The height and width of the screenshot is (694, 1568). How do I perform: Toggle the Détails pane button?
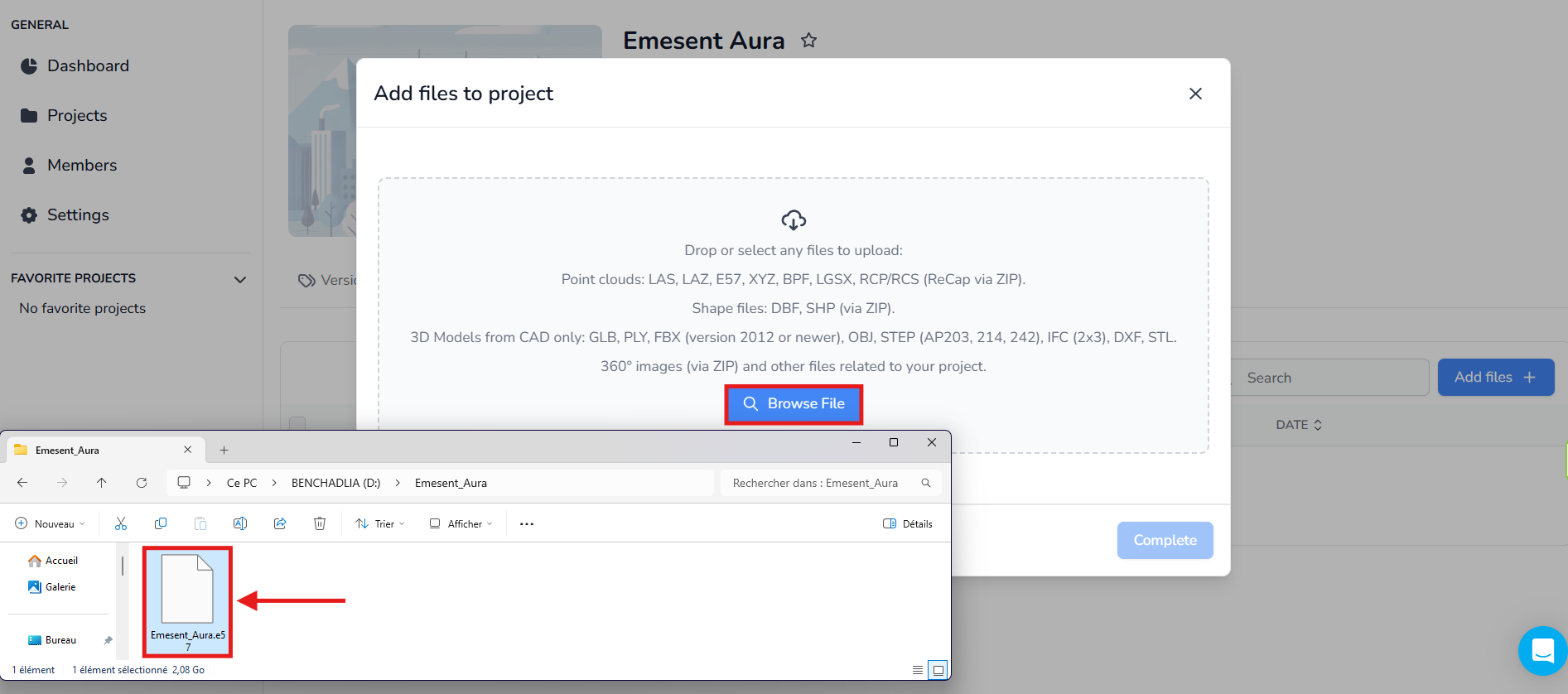tap(908, 523)
